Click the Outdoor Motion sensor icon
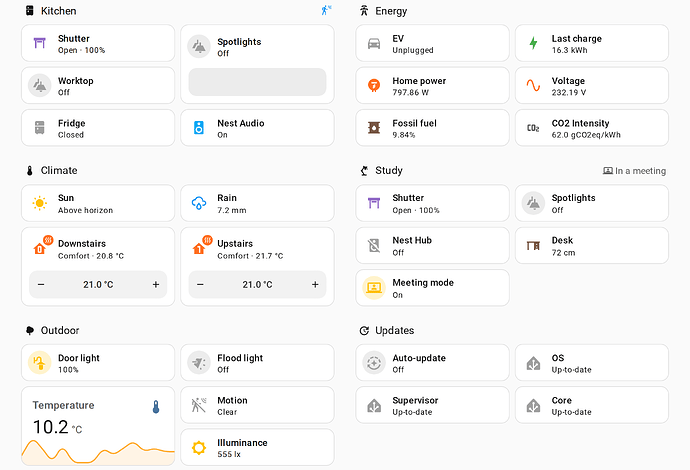Screen dimensions: 690x470 click(x=199, y=405)
